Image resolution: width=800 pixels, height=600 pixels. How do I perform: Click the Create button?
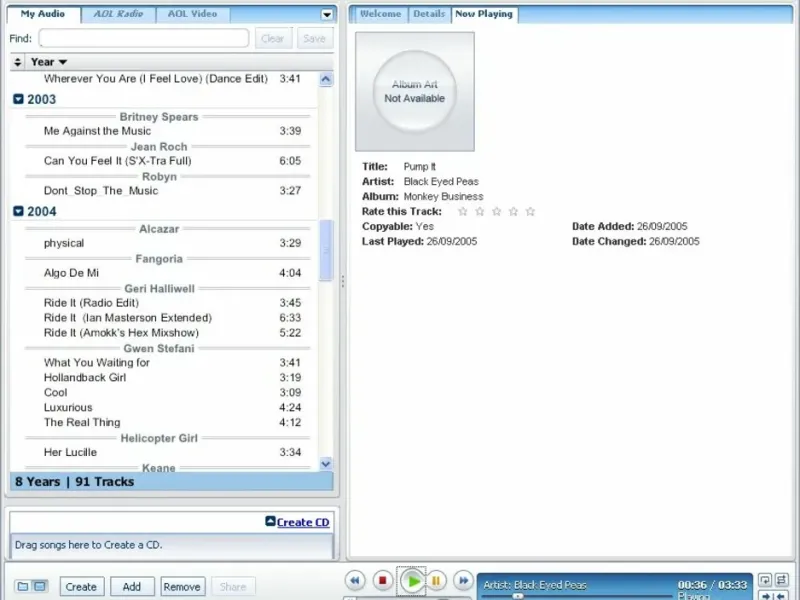coord(81,587)
